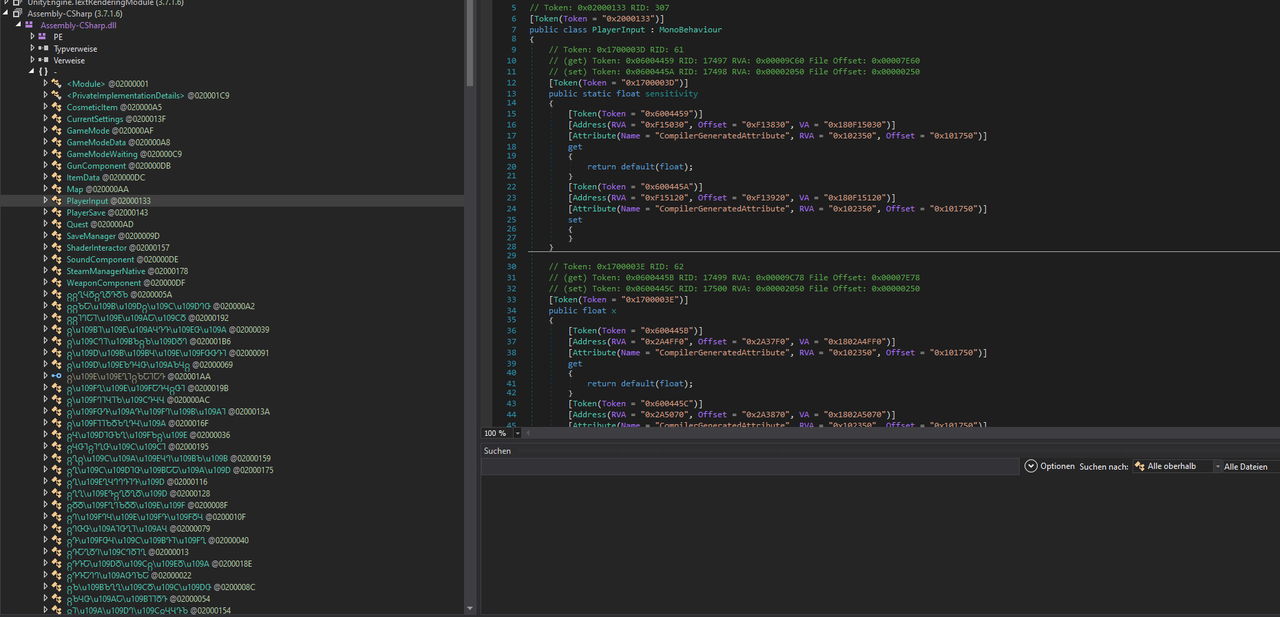Screen dimensions: 1280x617
Task: Click the class icon beside CosmeticItem
Action: pyautogui.click(x=57, y=107)
